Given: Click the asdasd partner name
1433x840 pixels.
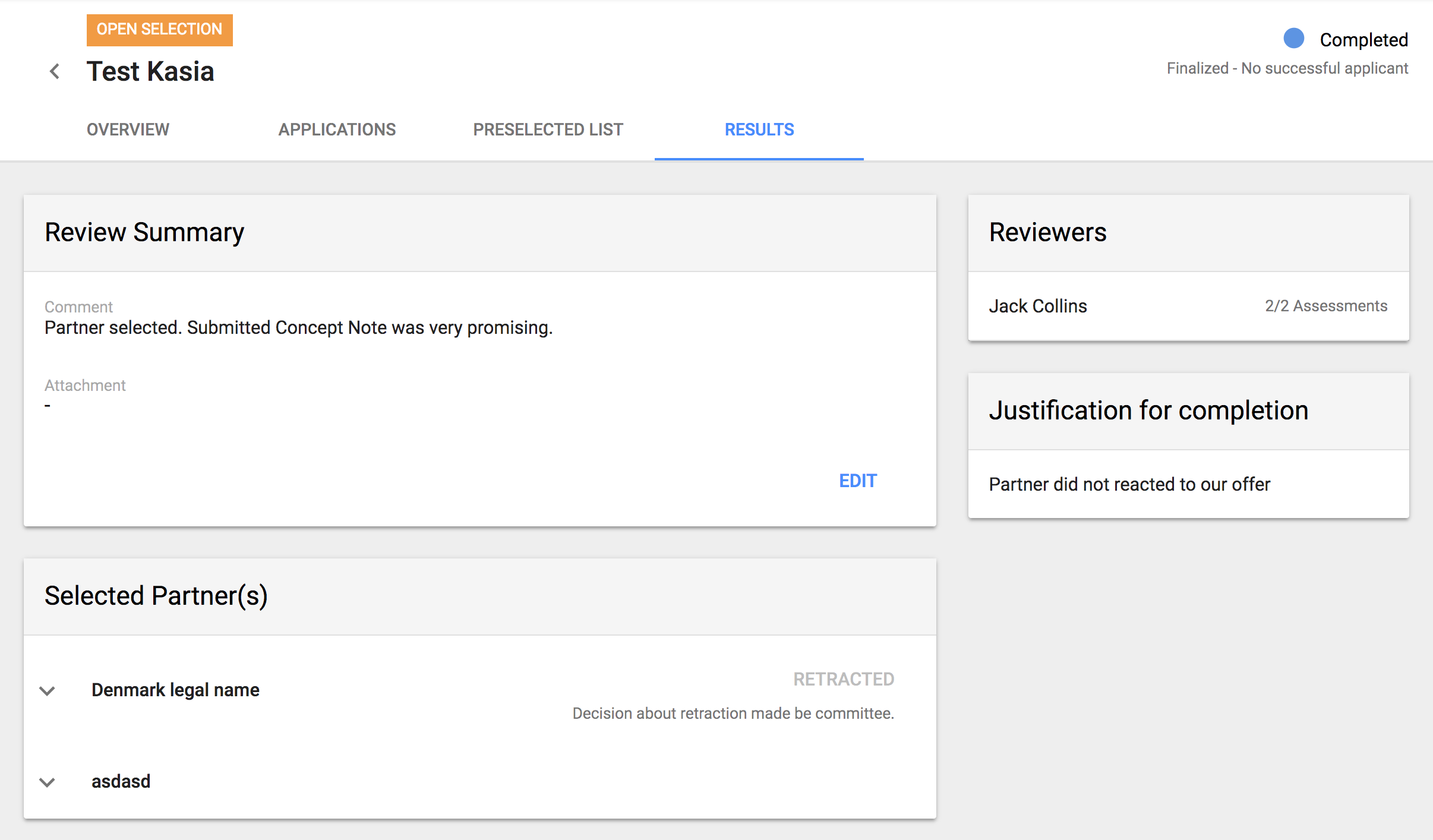Looking at the screenshot, I should [121, 781].
